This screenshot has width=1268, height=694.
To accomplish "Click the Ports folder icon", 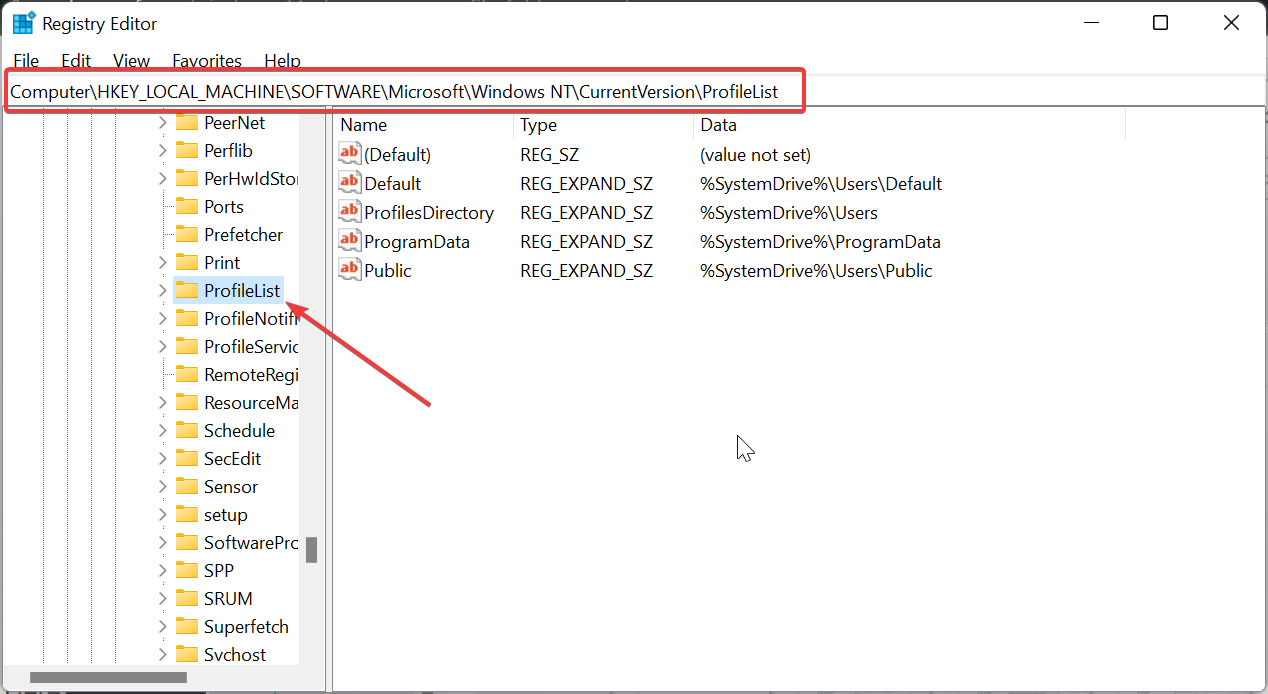I will tap(187, 206).
